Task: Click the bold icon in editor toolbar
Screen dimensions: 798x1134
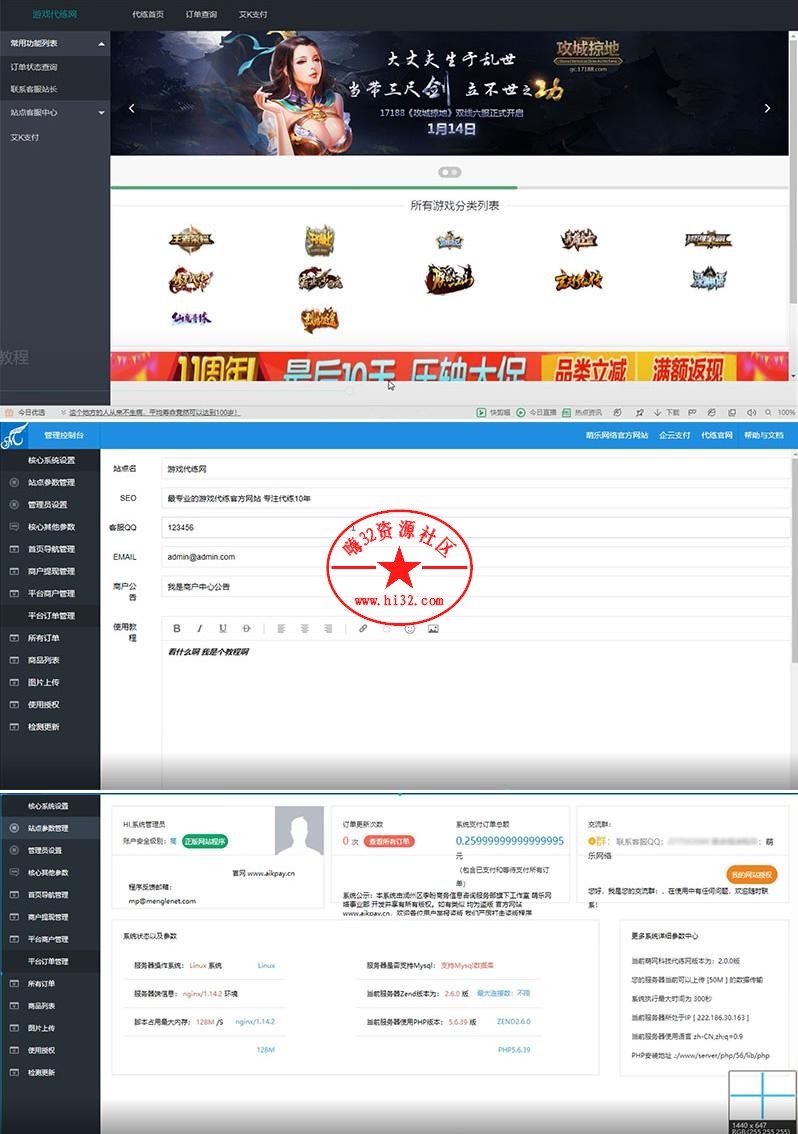Action: pos(177,629)
